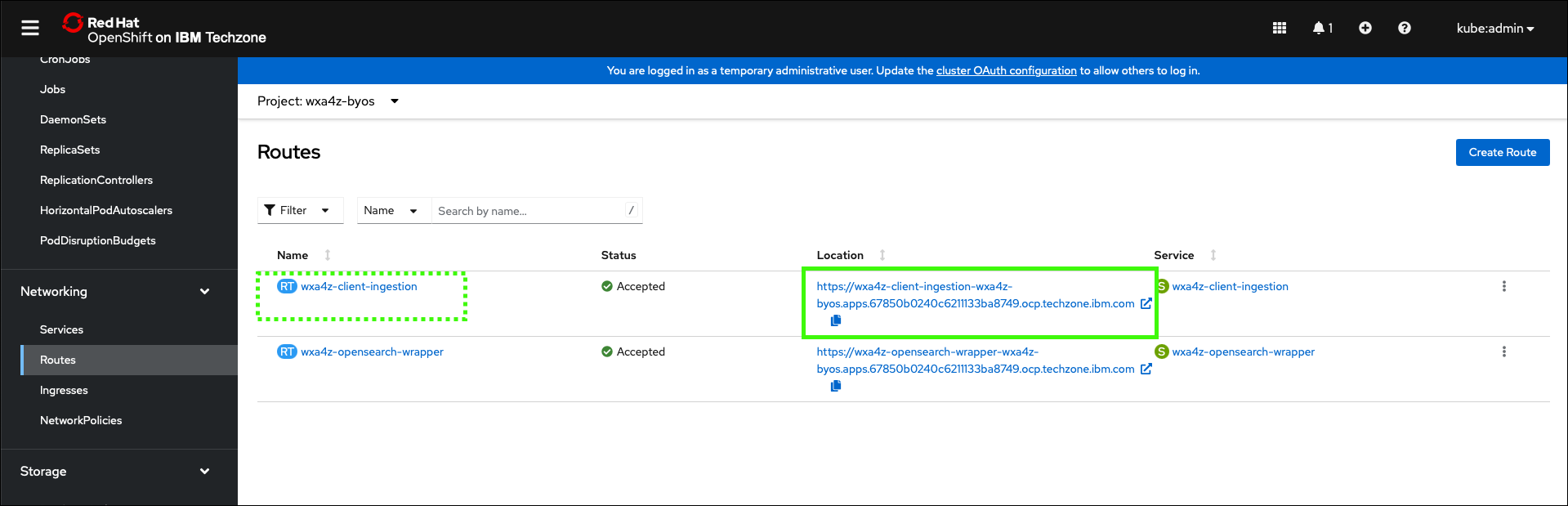Open the help question mark icon

coord(1404,29)
